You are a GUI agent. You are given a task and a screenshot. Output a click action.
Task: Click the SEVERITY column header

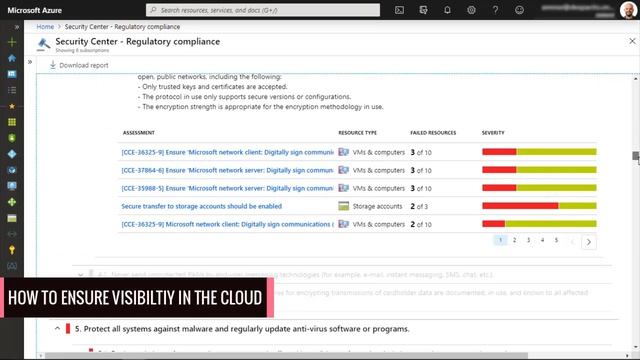493,133
